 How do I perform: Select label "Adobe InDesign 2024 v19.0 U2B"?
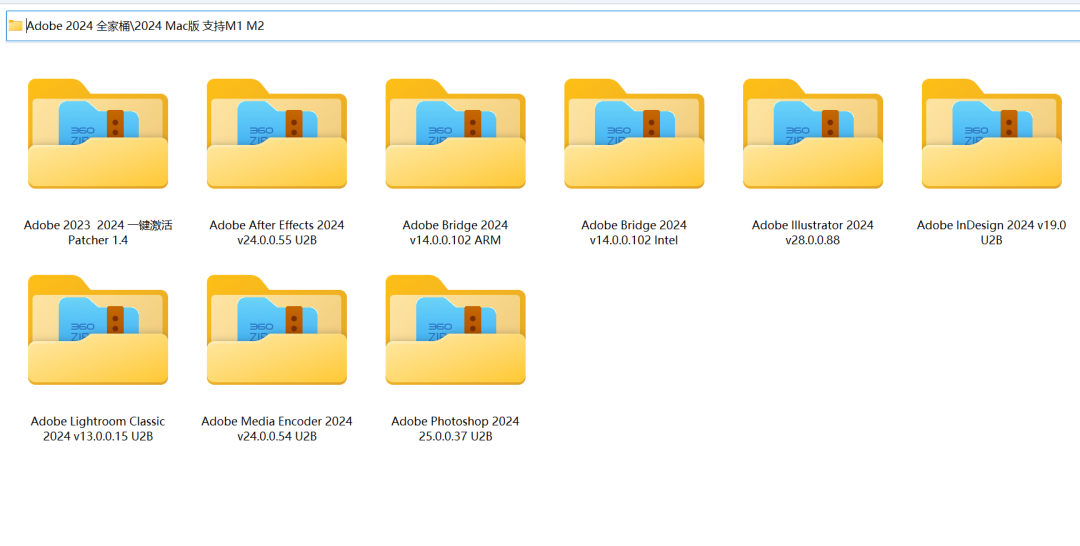coord(992,233)
